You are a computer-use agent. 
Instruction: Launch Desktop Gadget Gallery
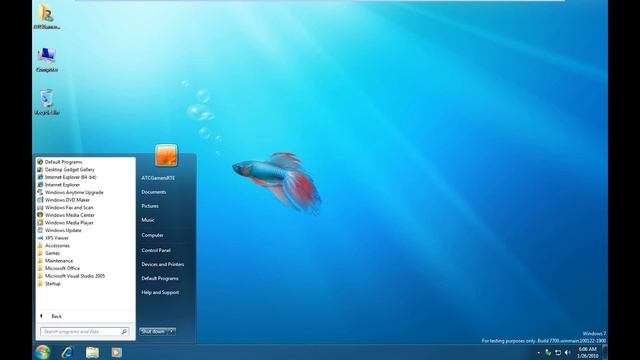tap(66, 169)
